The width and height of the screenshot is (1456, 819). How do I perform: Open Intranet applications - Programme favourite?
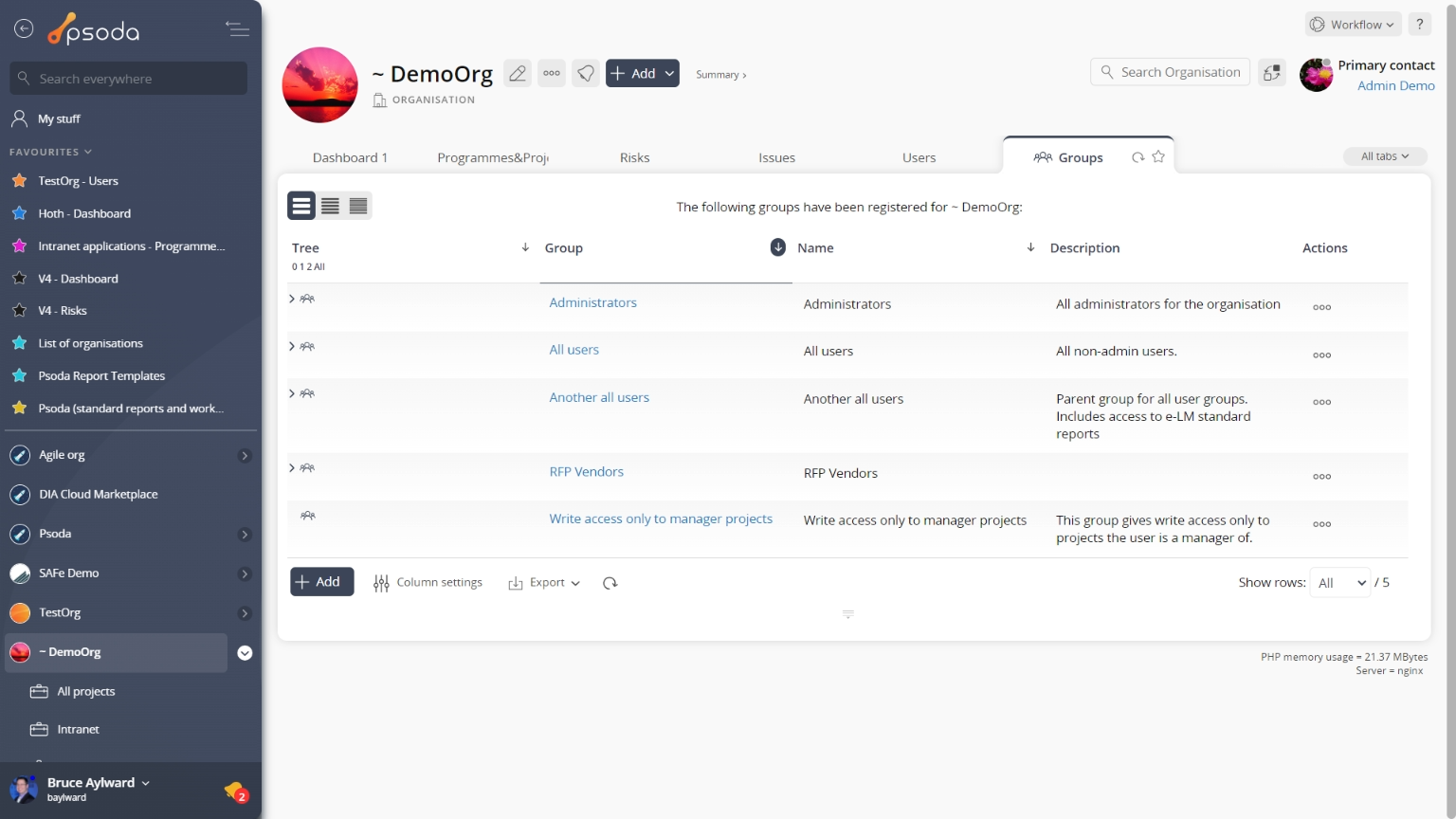[x=131, y=246]
